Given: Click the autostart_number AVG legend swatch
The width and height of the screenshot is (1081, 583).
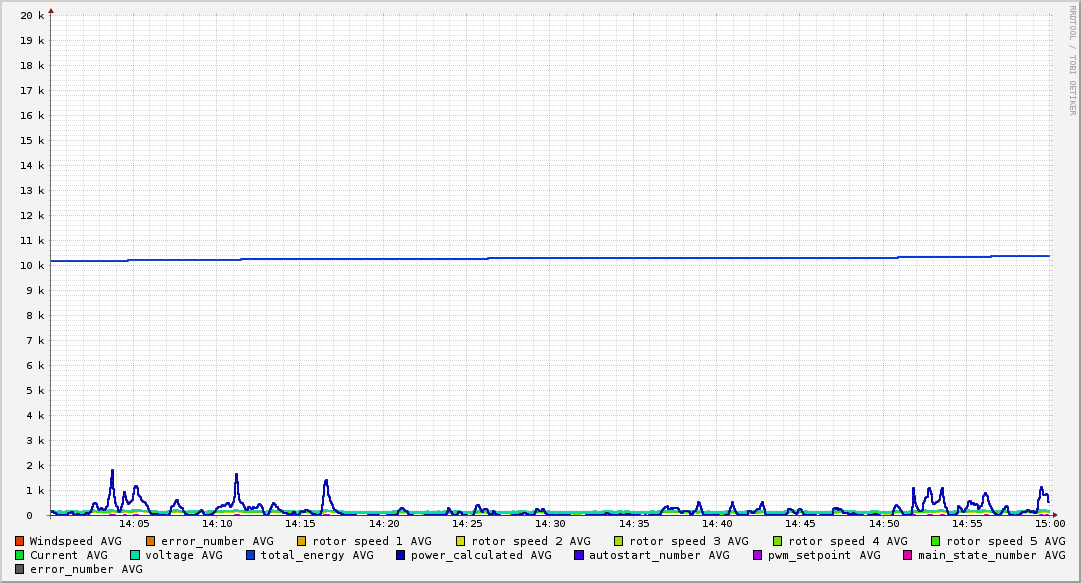Looking at the screenshot, I should pyautogui.click(x=579, y=555).
